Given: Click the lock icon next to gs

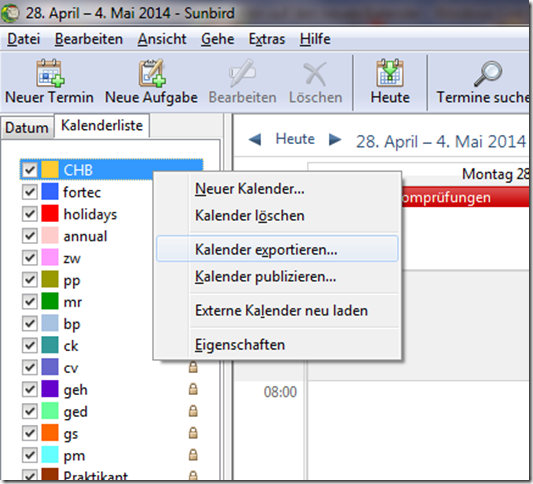Looking at the screenshot, I should click(193, 433).
